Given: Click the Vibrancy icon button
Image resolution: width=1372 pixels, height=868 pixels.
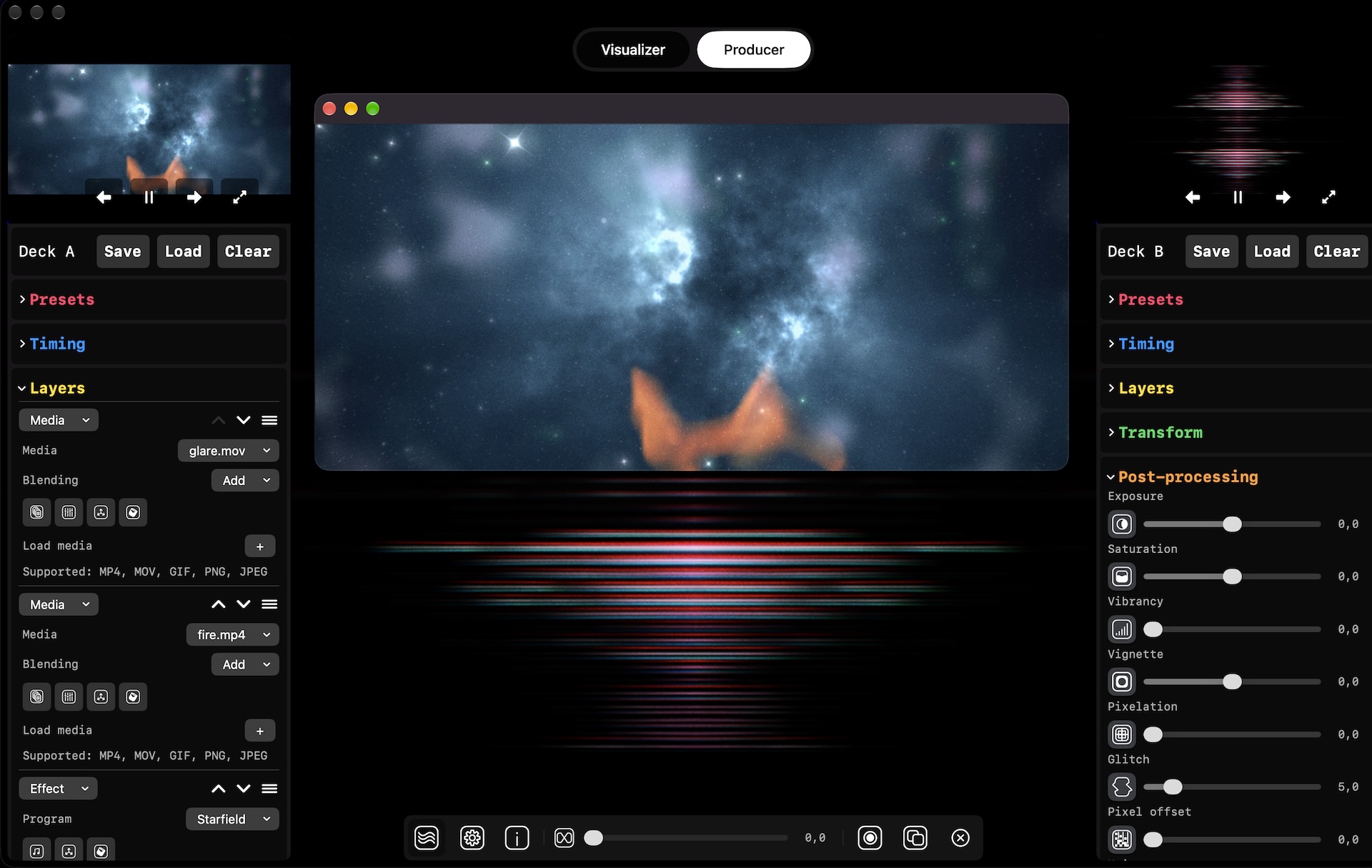Looking at the screenshot, I should click(x=1122, y=629).
